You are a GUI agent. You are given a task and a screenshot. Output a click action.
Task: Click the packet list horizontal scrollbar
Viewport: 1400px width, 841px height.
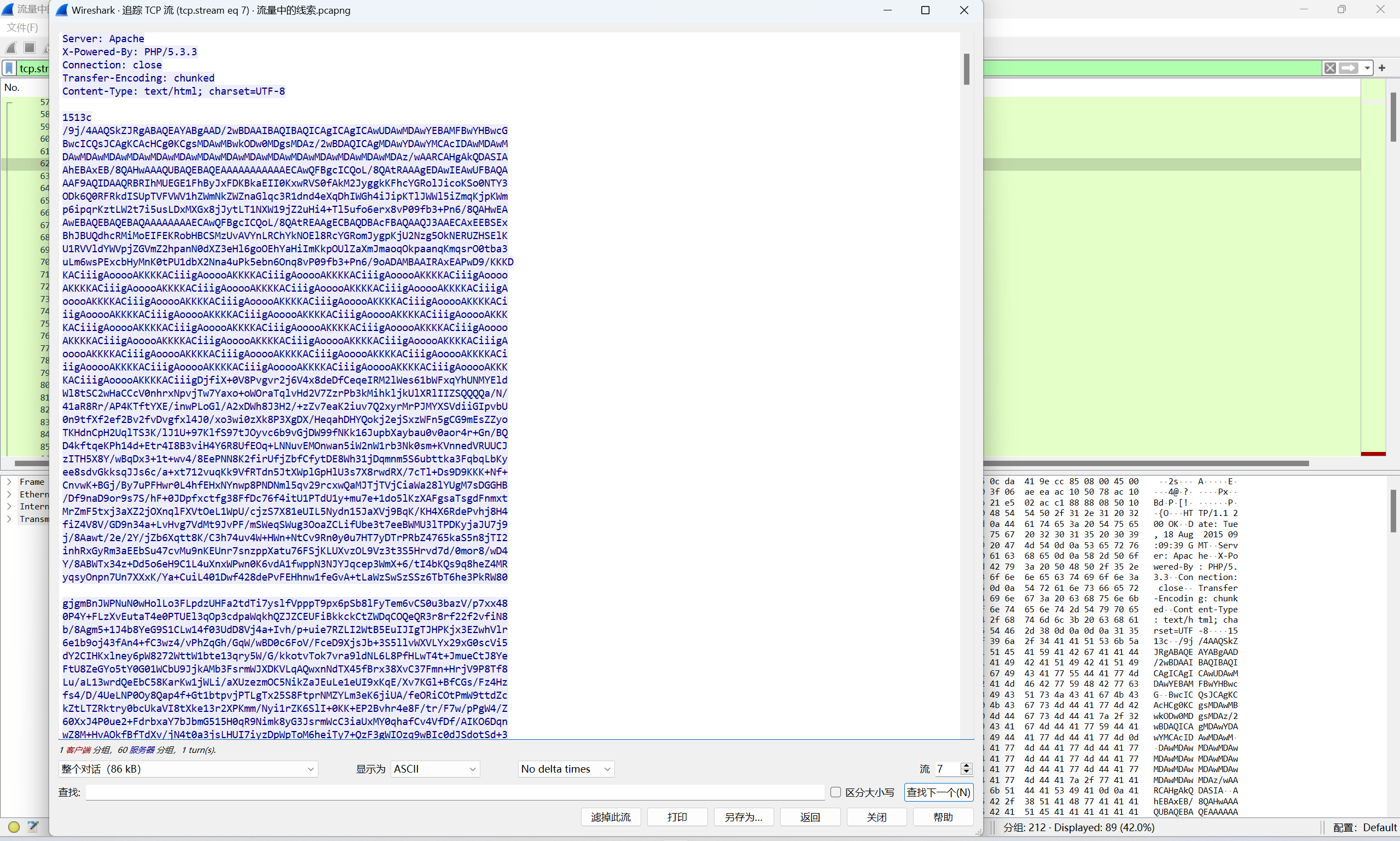[x=1147, y=463]
